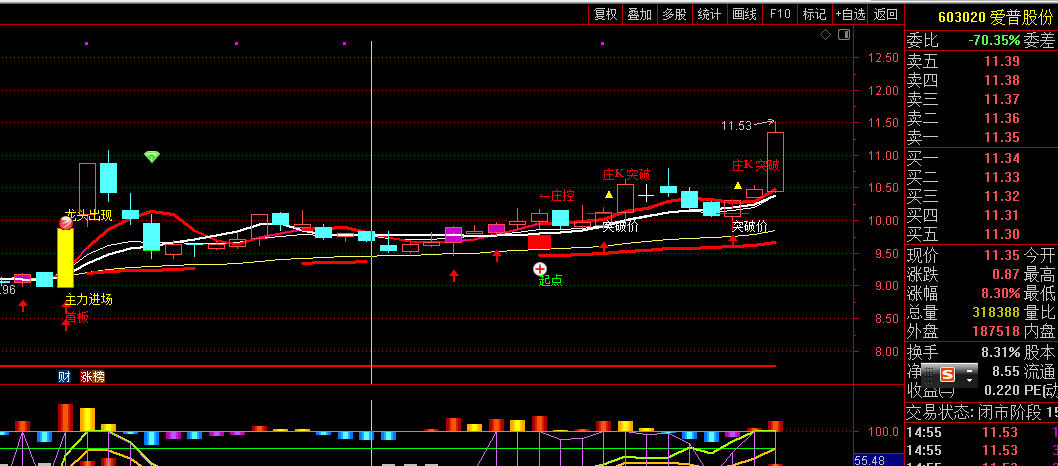Toggle the side panel icon beside diamond
This screenshot has height=466, width=1058.
[x=845, y=35]
